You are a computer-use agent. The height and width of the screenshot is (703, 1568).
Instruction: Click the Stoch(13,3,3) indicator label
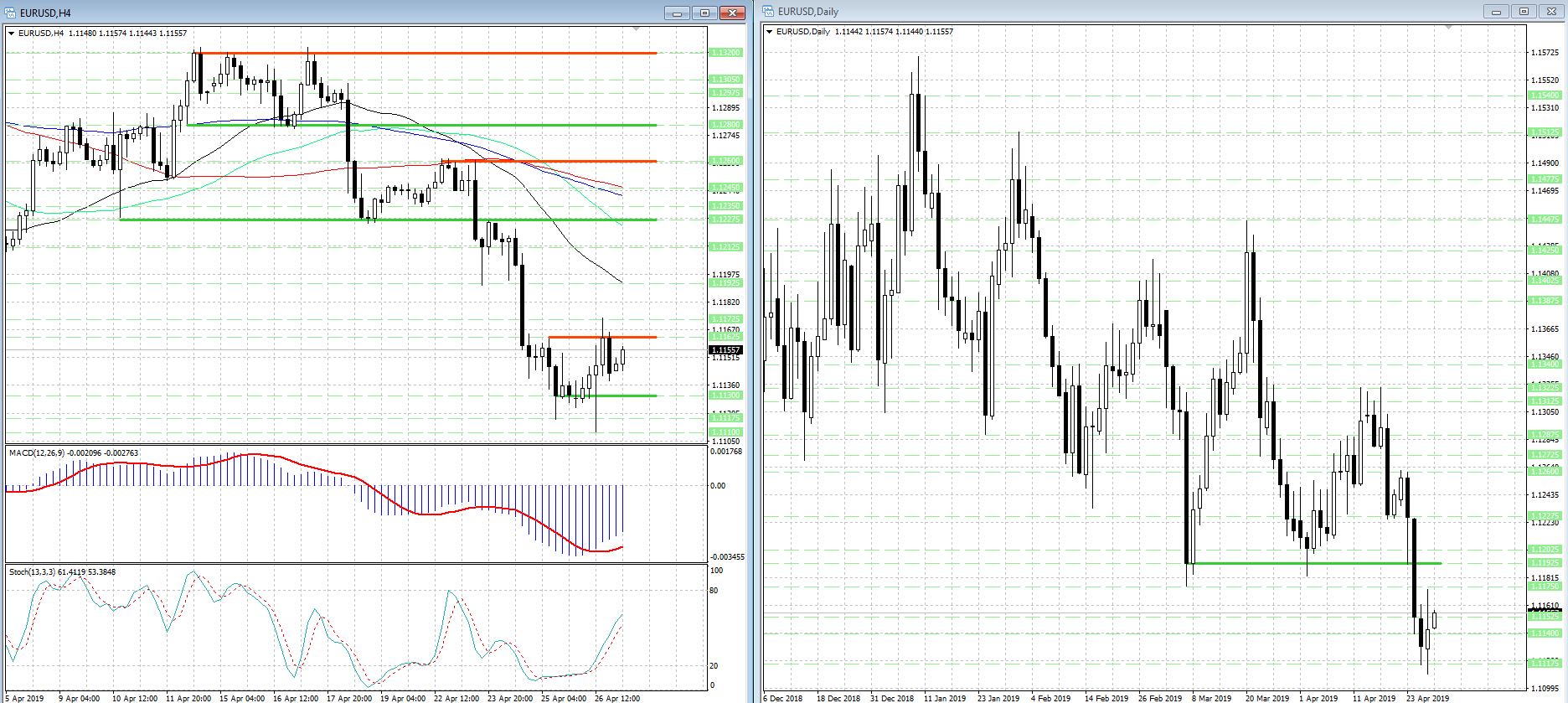(63, 572)
